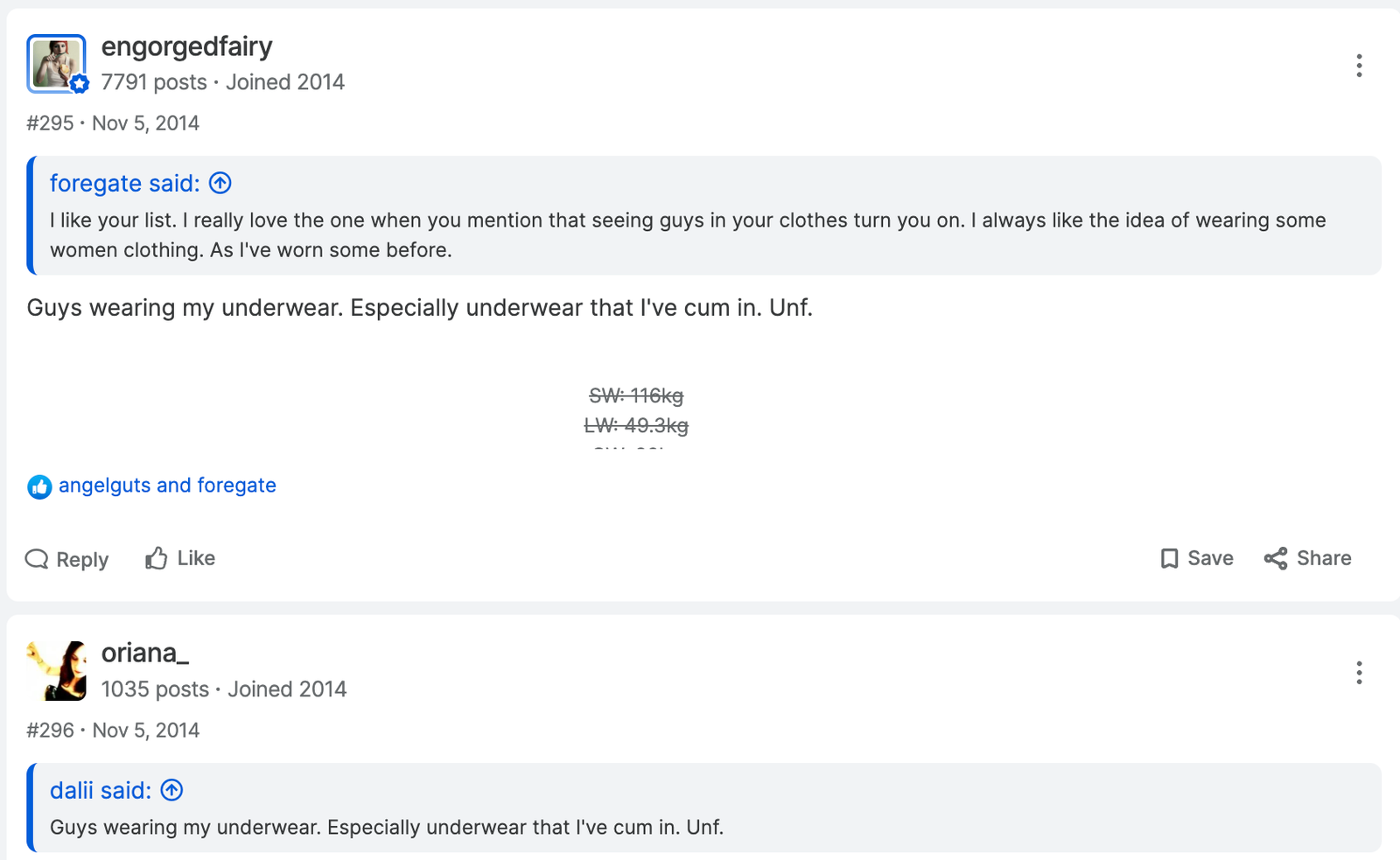Screen dimensions: 1400x860
Task: Open oriana_'s avatar image
Action: pyautogui.click(x=56, y=671)
